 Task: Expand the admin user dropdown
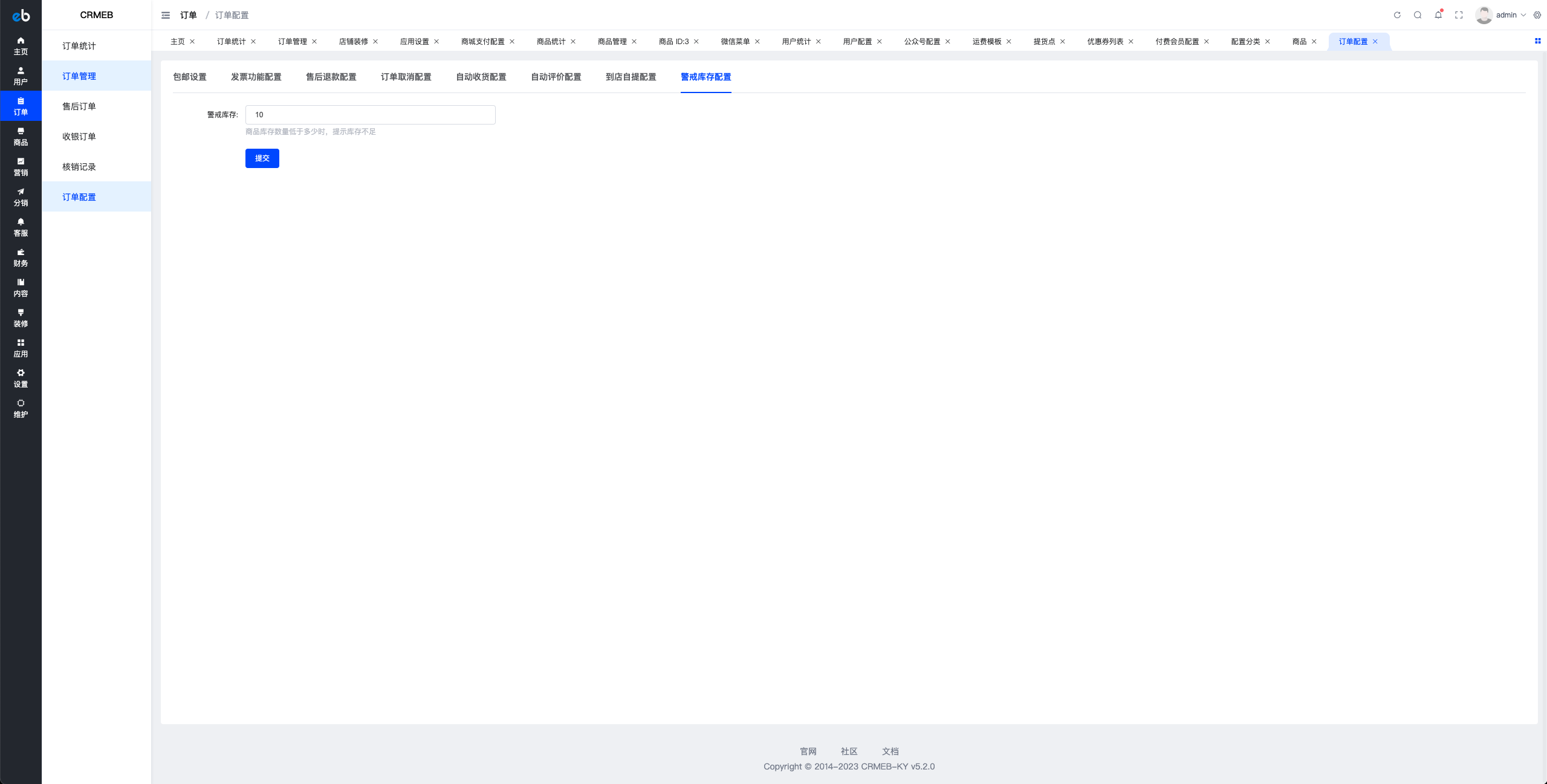pos(1510,15)
